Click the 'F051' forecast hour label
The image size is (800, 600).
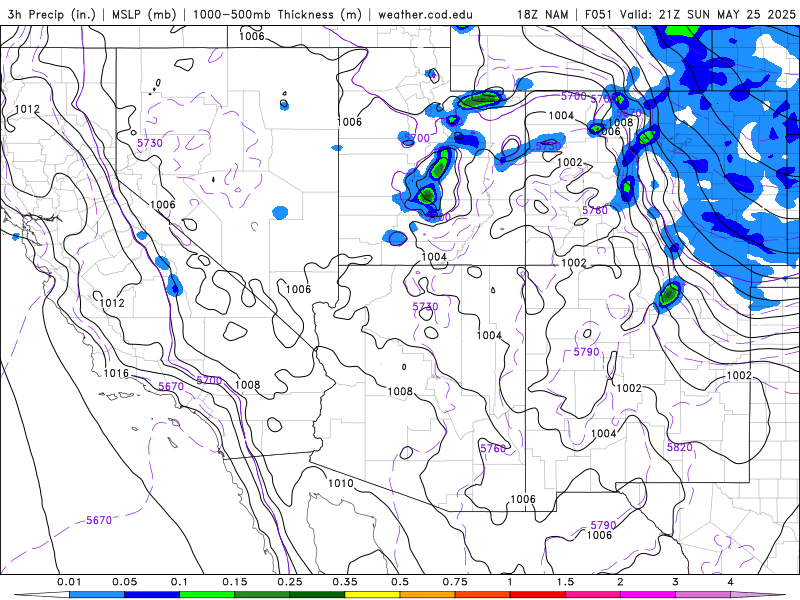pyautogui.click(x=598, y=15)
